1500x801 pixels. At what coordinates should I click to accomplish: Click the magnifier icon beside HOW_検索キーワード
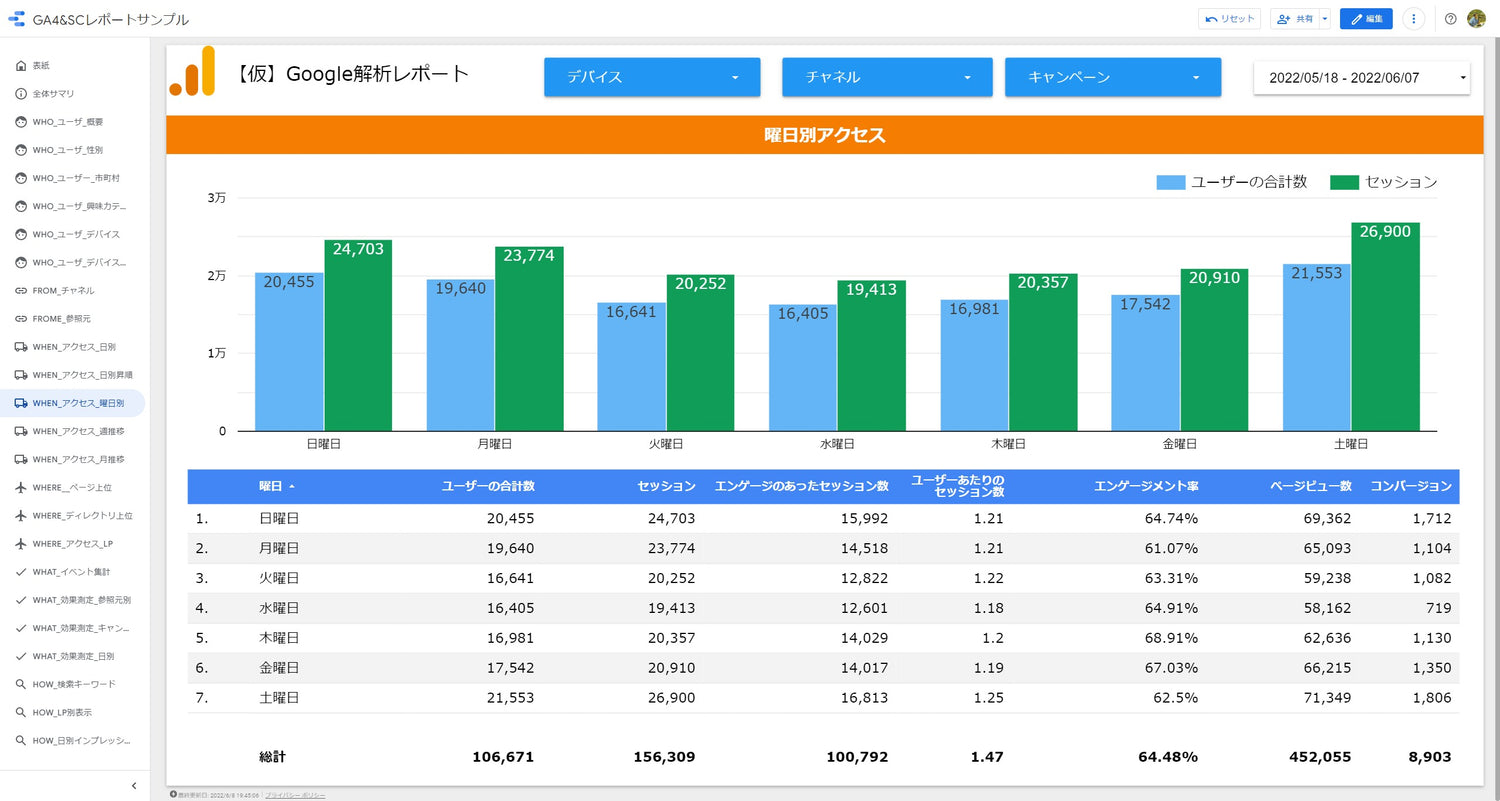pyautogui.click(x=21, y=685)
